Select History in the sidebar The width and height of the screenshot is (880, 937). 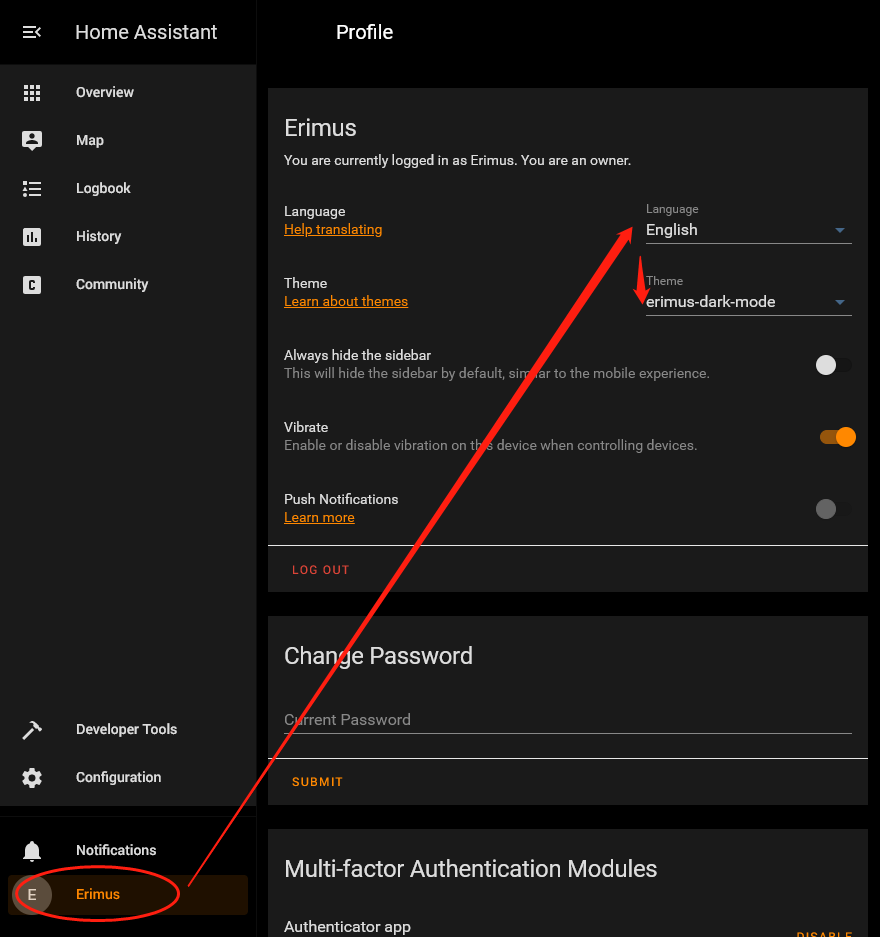coord(99,237)
